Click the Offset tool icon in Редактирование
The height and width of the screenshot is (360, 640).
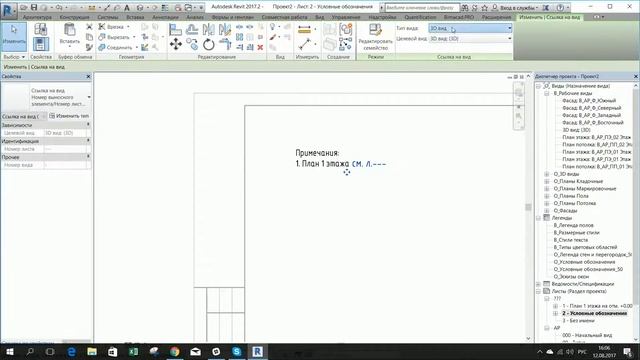192,29
